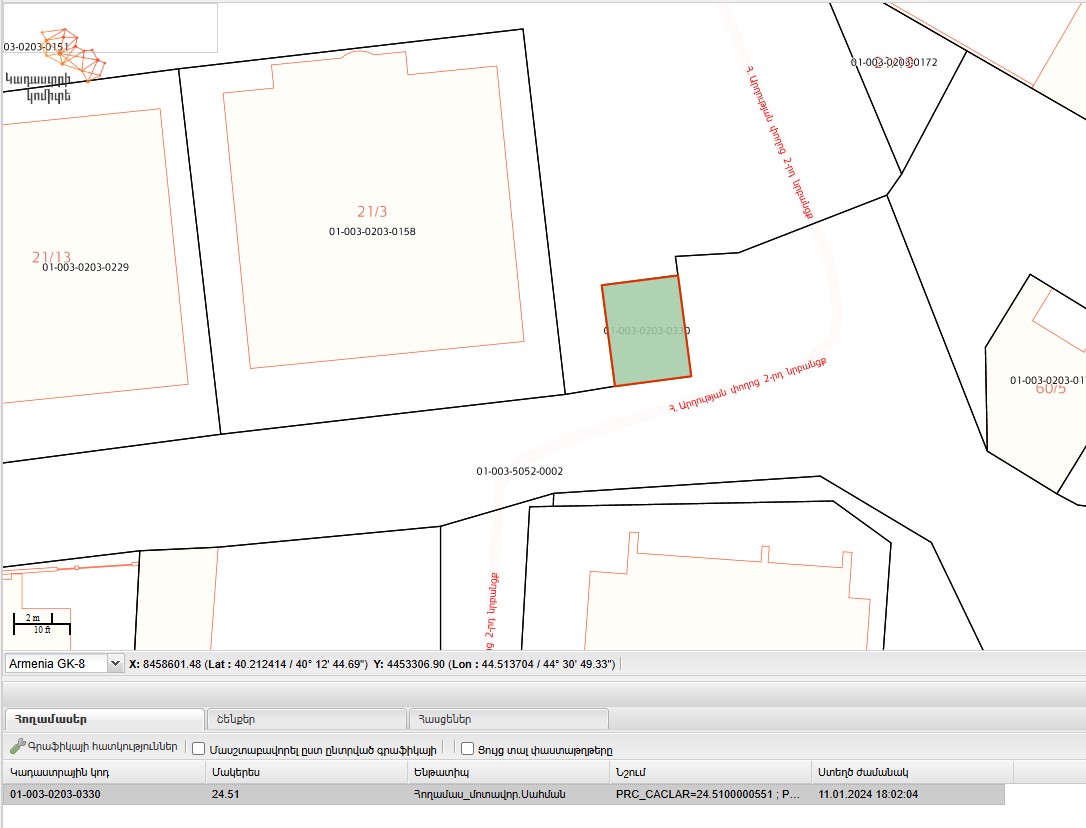Image resolution: width=1086 pixels, height=828 pixels.
Task: Click the 'Ենթատիպ' column header
Action: tap(508, 772)
